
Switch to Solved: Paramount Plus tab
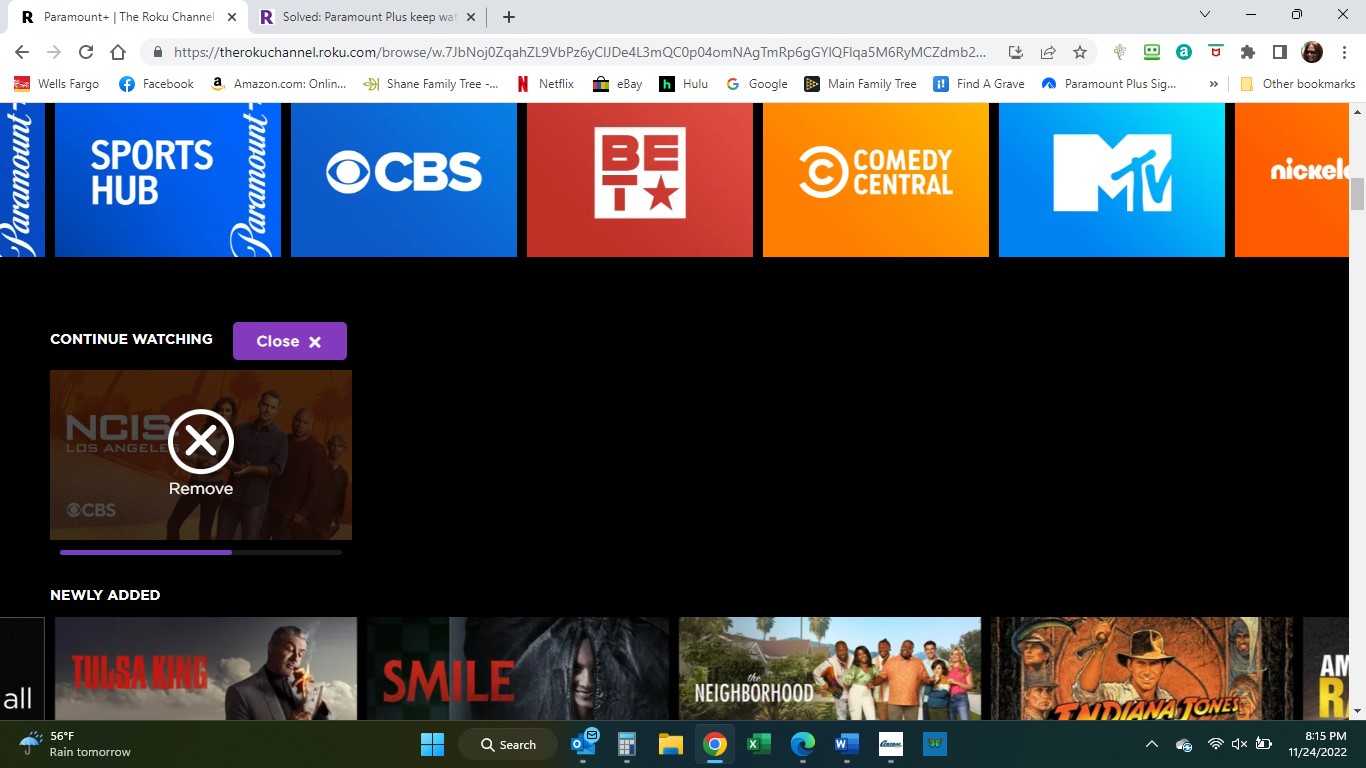[x=370, y=17]
